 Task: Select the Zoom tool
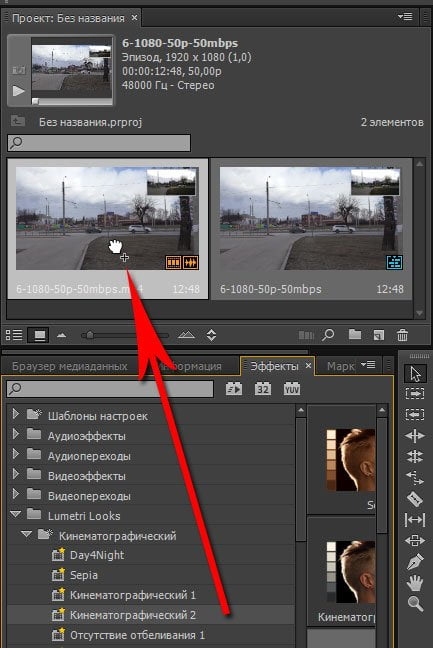coord(415,604)
